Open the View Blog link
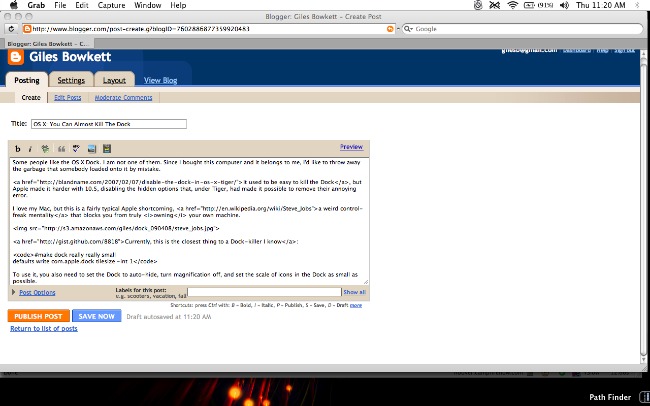Viewport: 650px width, 406px height. click(x=160, y=80)
